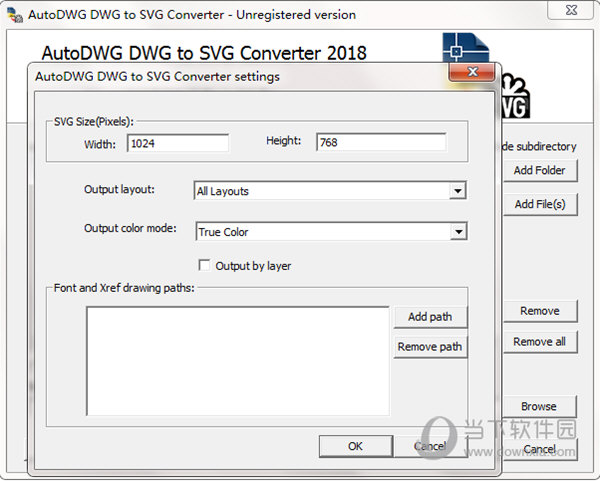This screenshot has width=600, height=481.
Task: Open the Output color mode dropdown arrow
Action: (458, 232)
